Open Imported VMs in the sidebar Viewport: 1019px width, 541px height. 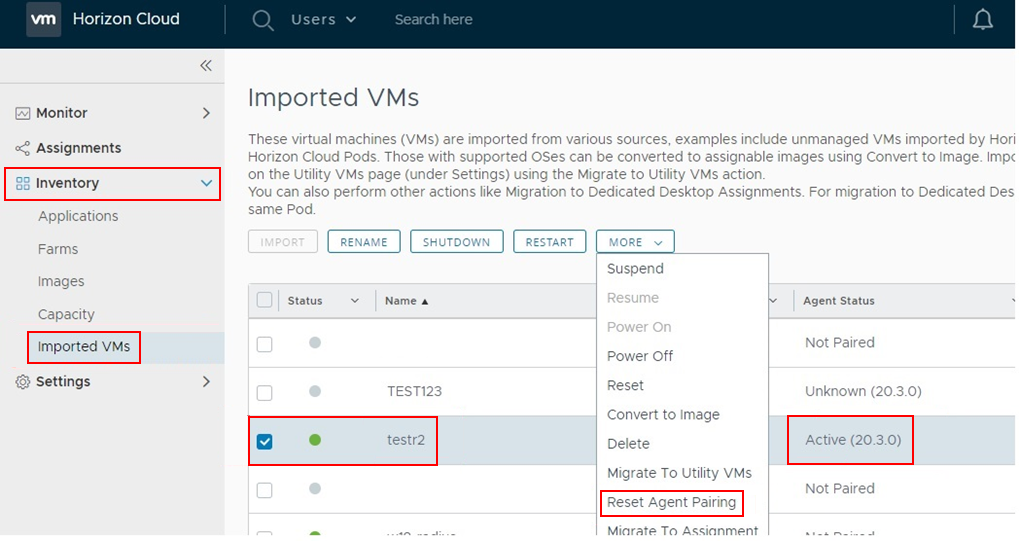[84, 347]
